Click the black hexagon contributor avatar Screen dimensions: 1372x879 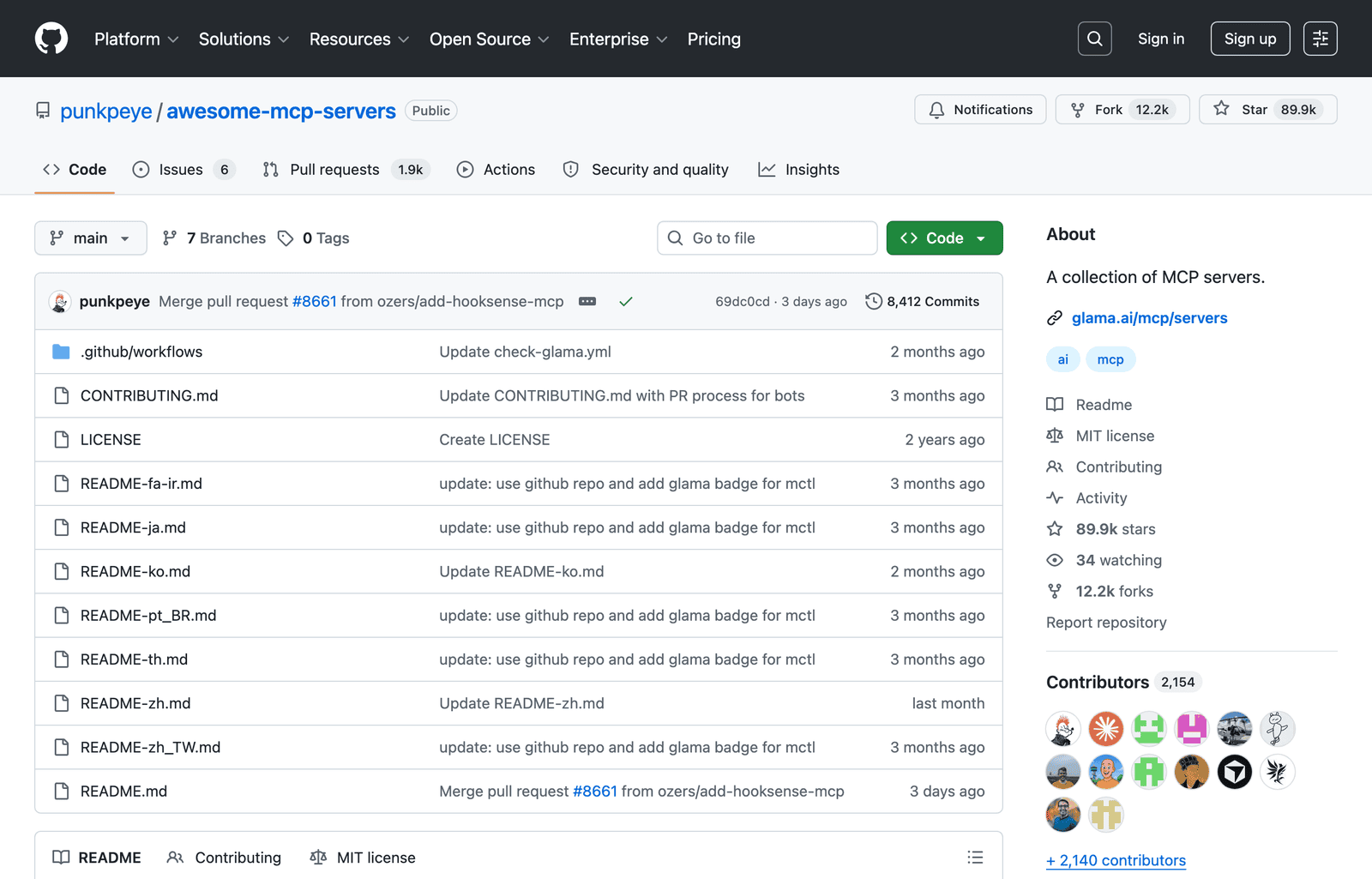tap(1235, 772)
